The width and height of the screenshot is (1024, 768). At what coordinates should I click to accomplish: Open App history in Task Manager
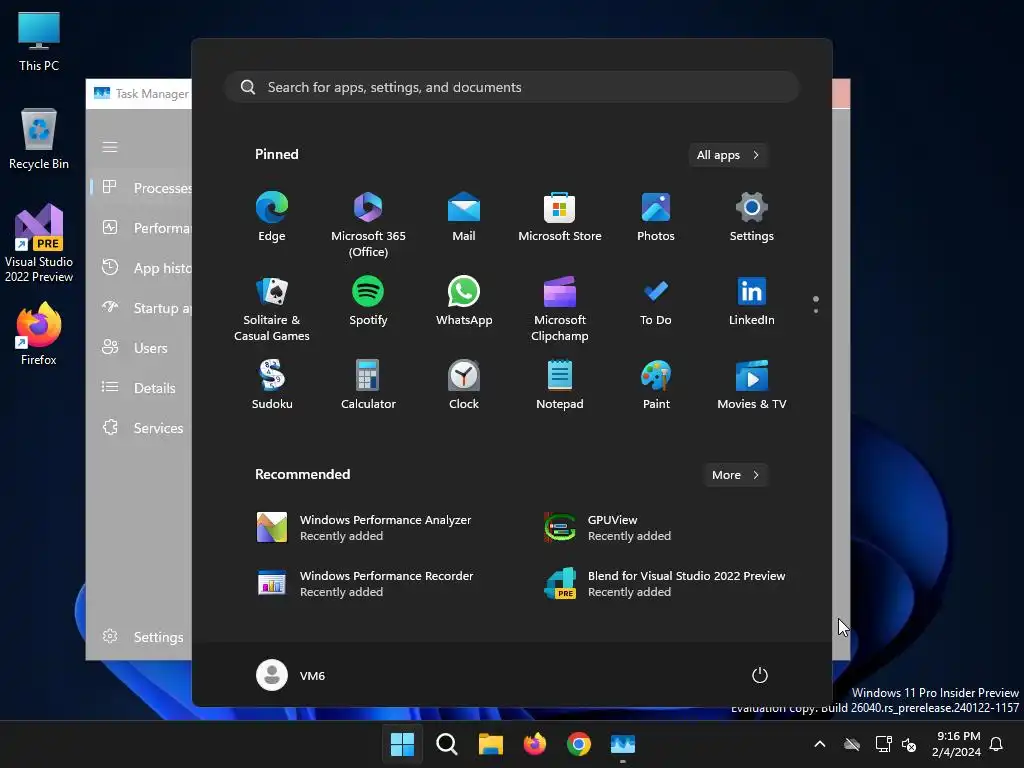141,268
